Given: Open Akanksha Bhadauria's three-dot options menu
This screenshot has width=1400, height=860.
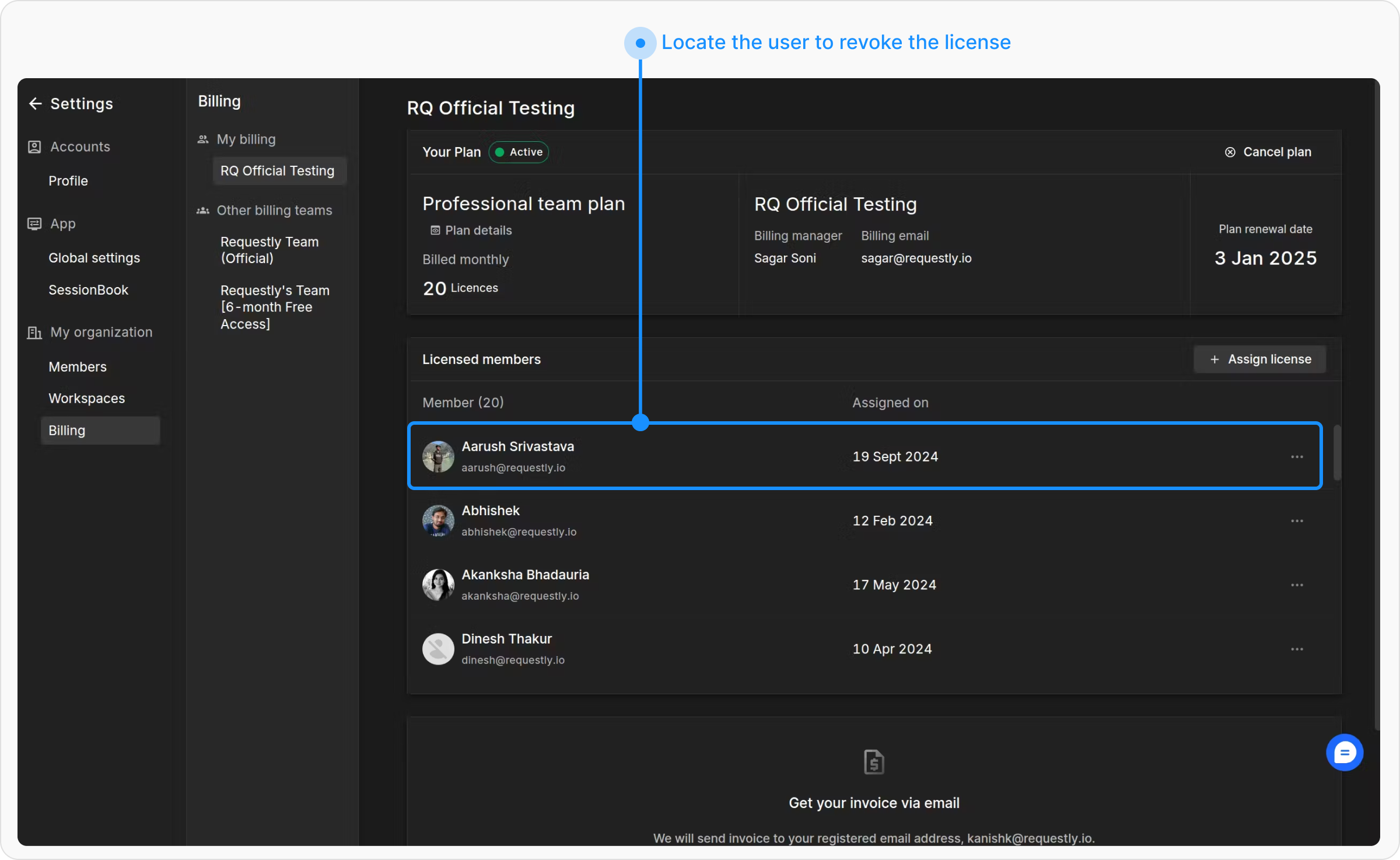Looking at the screenshot, I should [1297, 585].
